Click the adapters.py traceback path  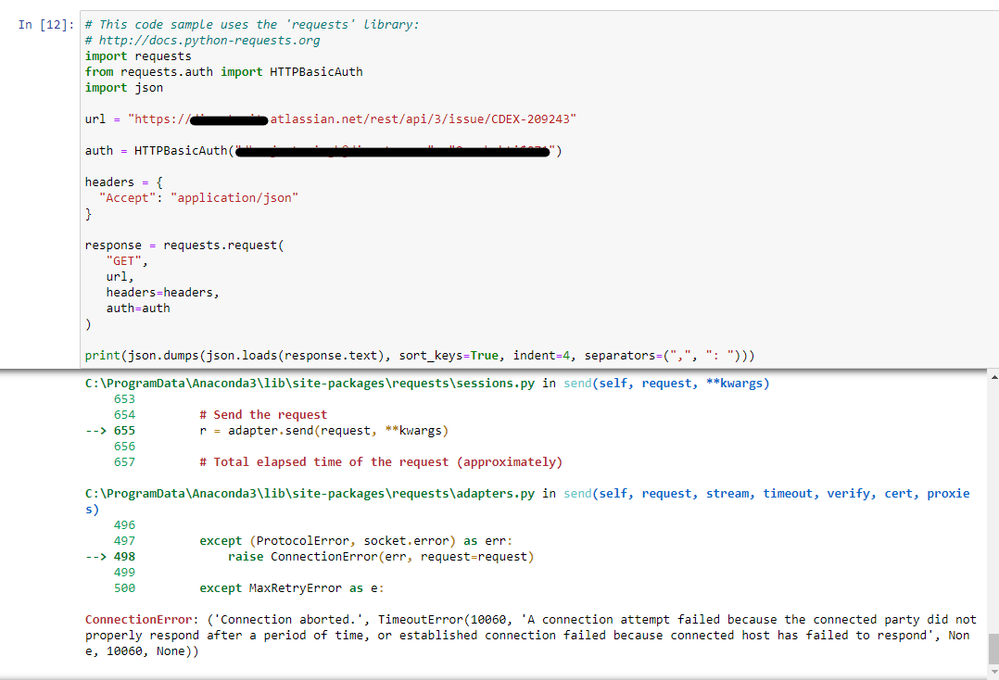pos(310,493)
